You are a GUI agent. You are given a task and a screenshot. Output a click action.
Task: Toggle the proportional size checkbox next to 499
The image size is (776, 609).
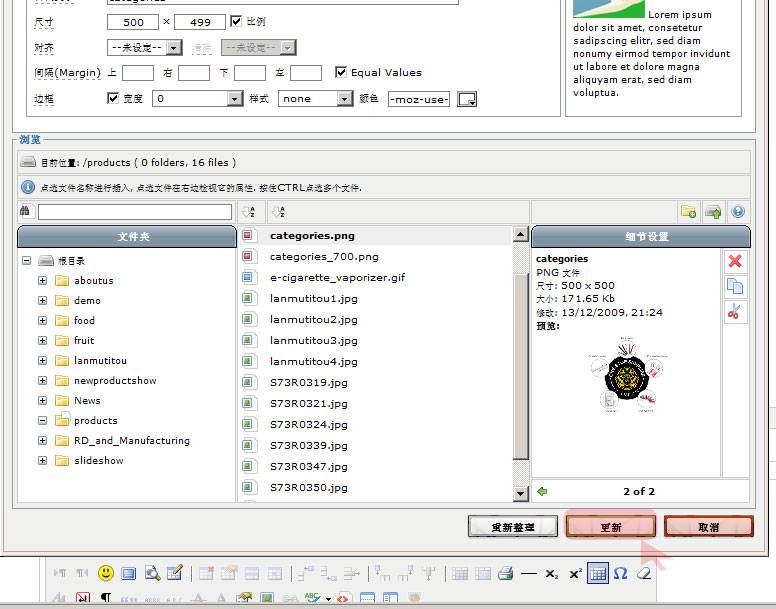tap(236, 21)
